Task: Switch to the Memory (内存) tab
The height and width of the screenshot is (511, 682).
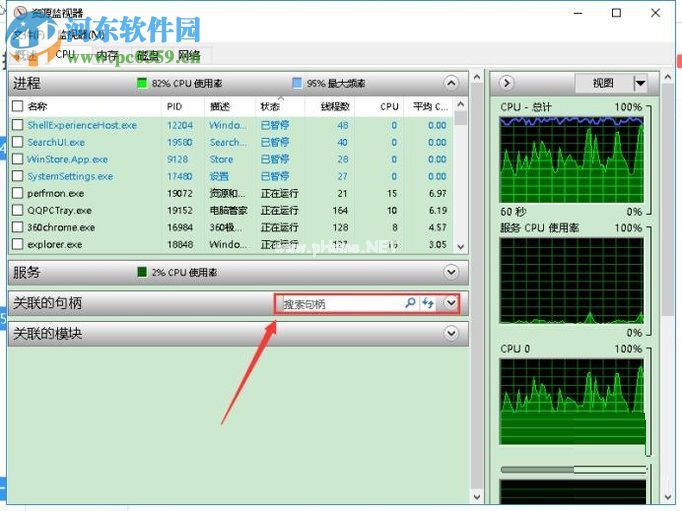Action: point(107,55)
